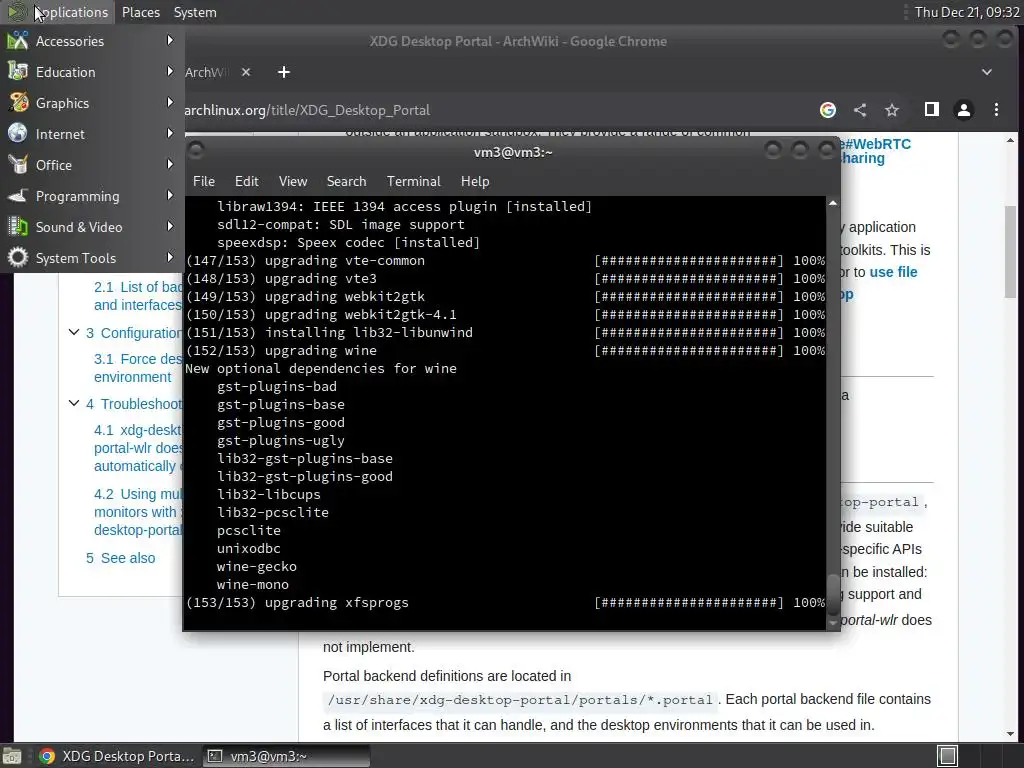Open Chrome tab search dropdown
Viewport: 1024px width, 768px height.
click(x=987, y=72)
